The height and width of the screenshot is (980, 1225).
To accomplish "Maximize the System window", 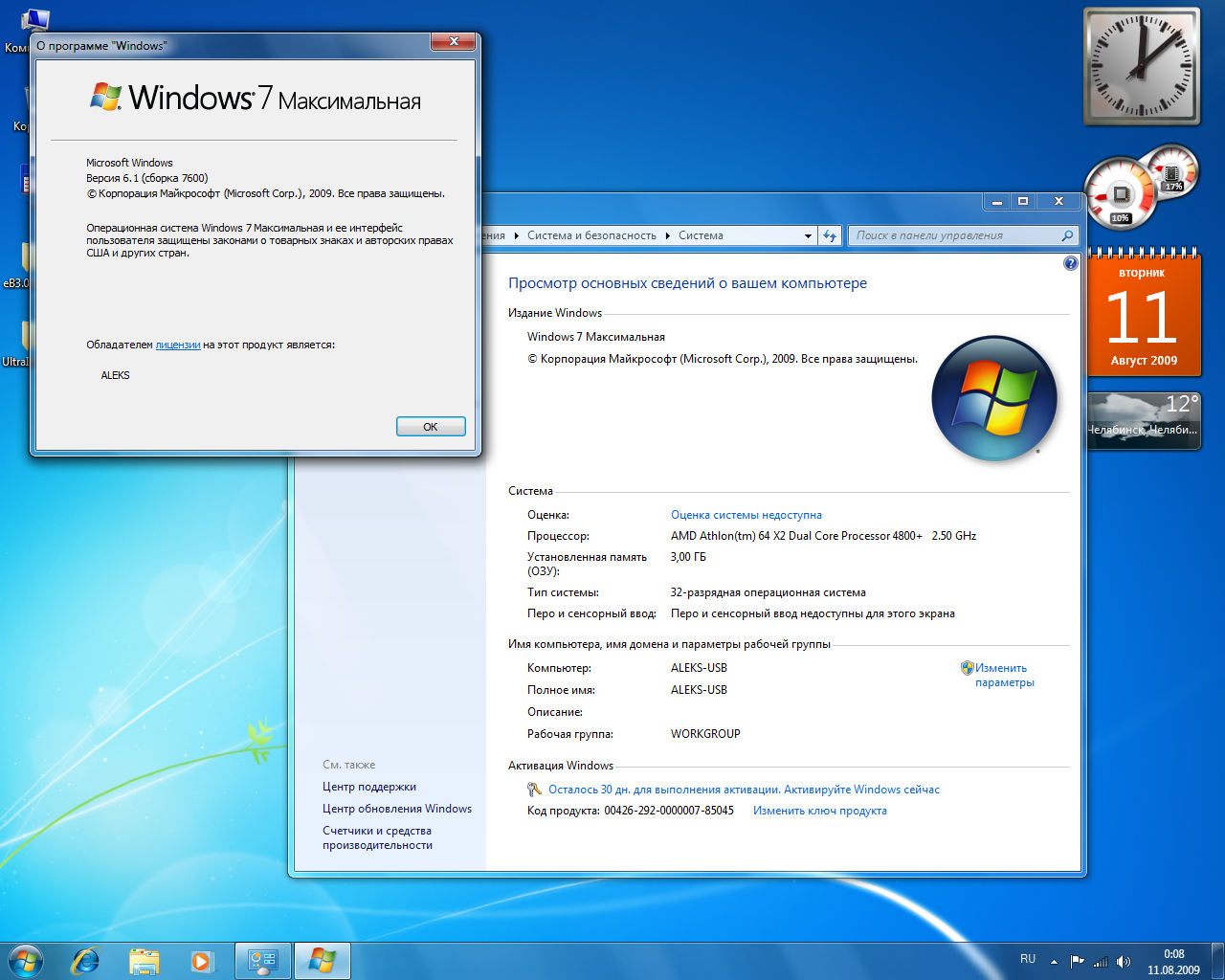I will tap(1023, 201).
